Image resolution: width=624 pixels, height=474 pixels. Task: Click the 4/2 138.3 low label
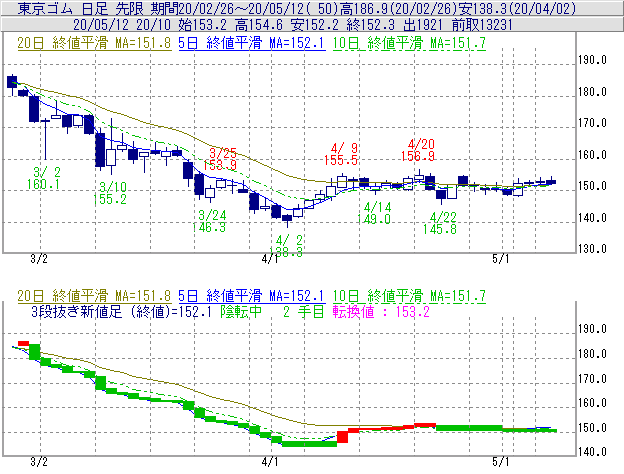click(287, 246)
